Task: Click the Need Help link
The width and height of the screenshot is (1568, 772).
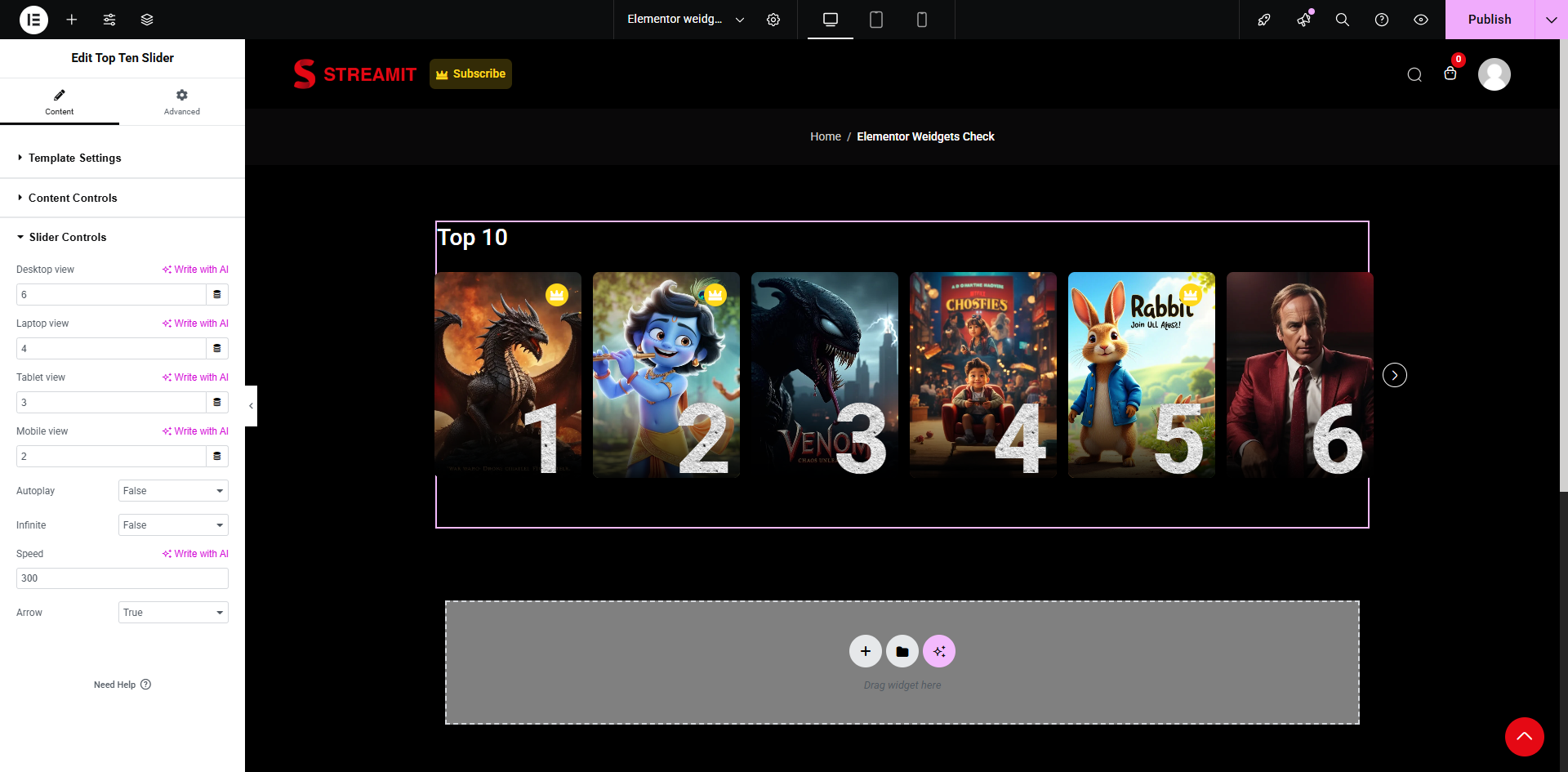Action: [122, 685]
